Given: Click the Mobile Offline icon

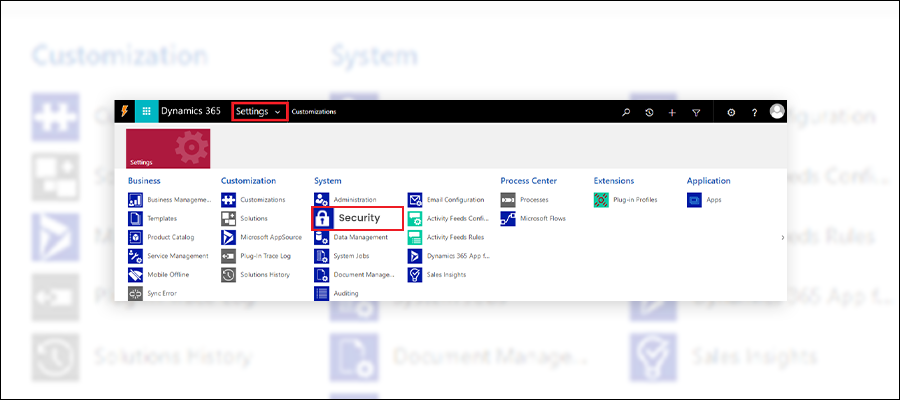Looking at the screenshot, I should click(135, 275).
